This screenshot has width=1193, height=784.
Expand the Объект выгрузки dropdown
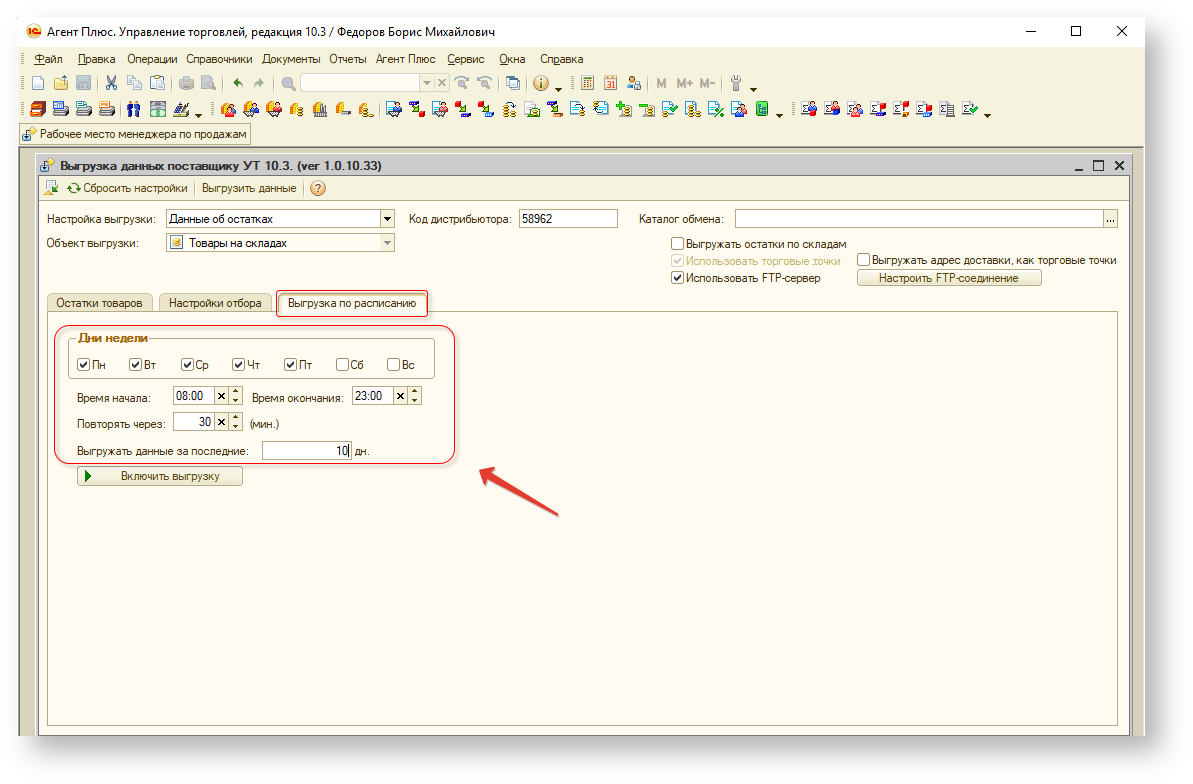(x=387, y=243)
